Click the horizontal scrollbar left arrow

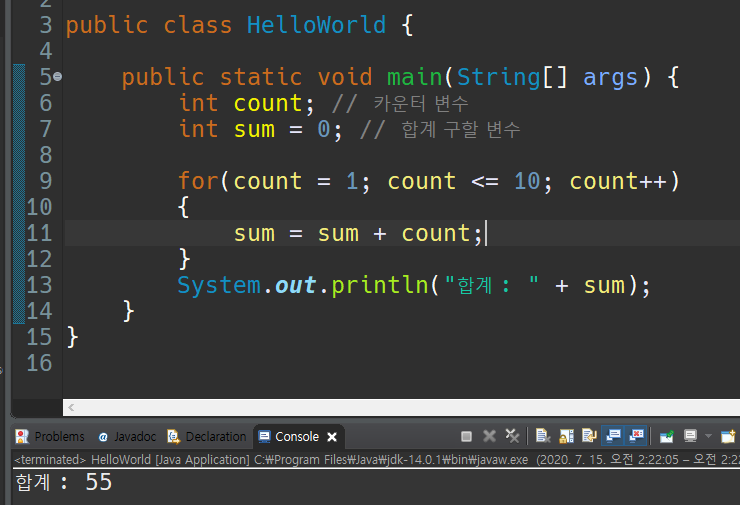coord(71,407)
